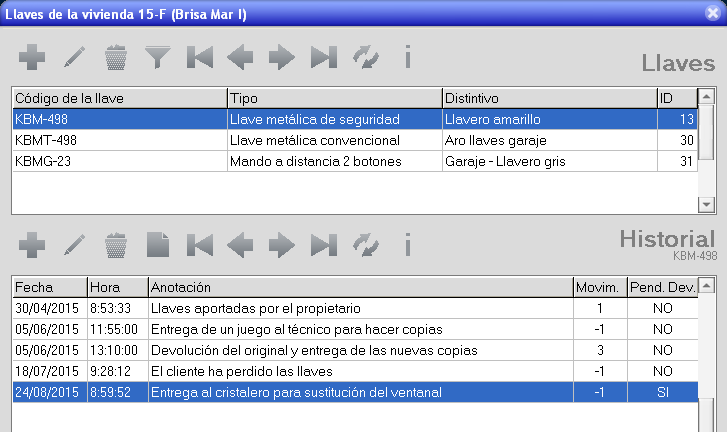
Task: Sort by Pend. Dev. column header
Action: pos(663,287)
